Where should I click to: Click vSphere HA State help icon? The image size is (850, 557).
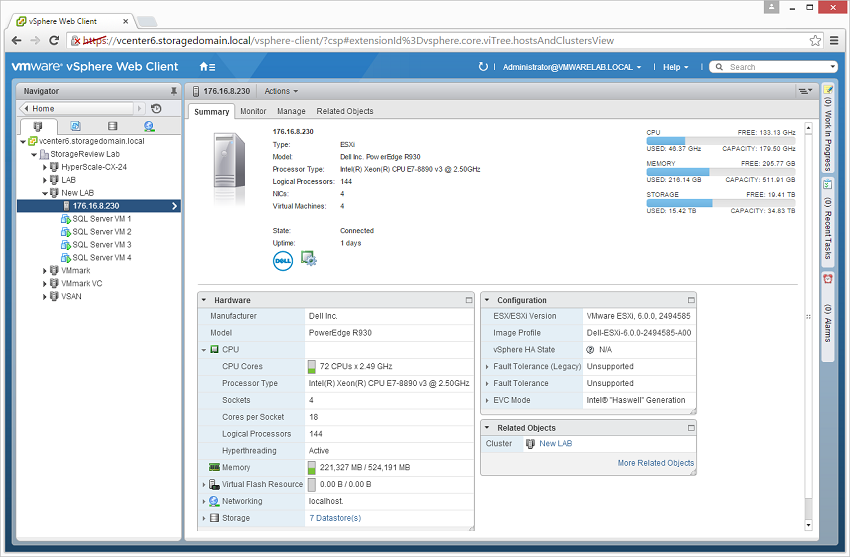[590, 350]
